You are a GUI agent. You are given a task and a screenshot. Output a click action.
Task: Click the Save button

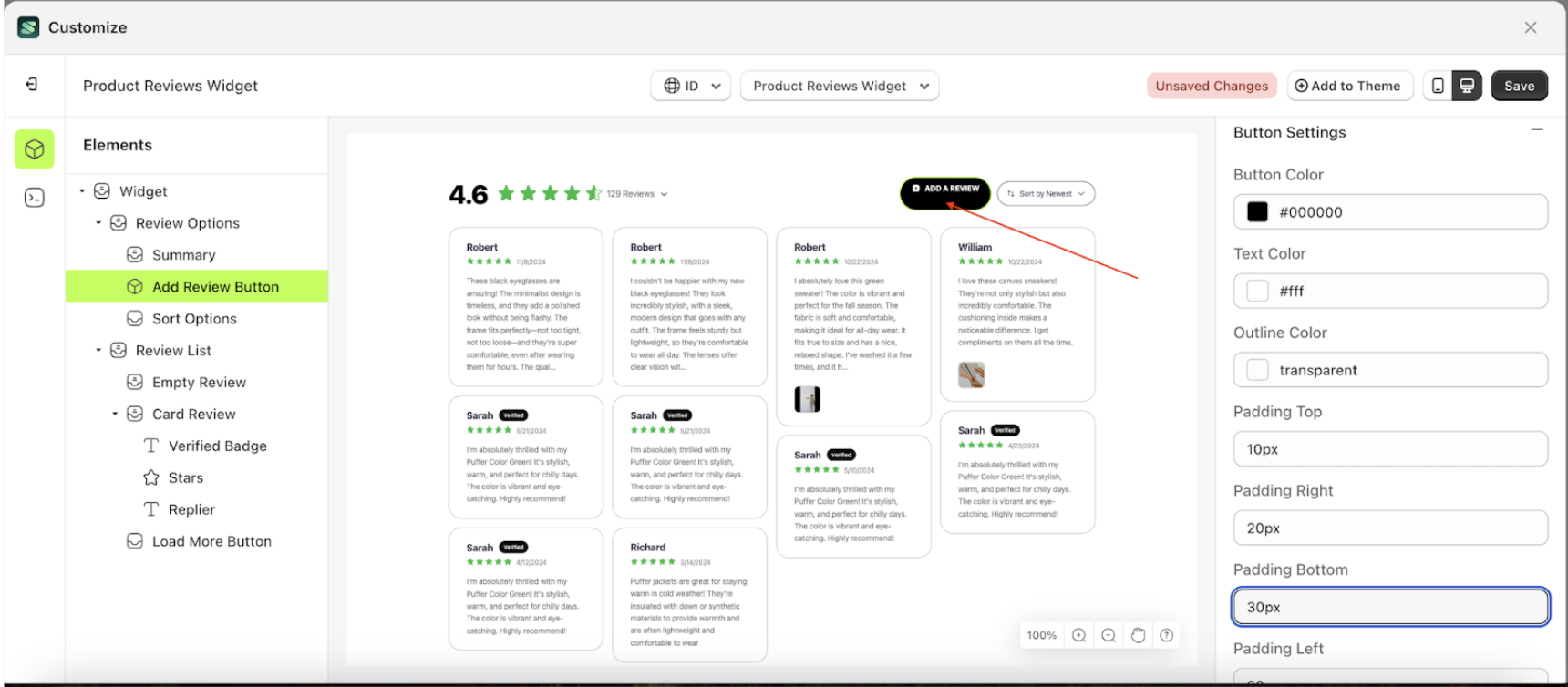point(1519,86)
